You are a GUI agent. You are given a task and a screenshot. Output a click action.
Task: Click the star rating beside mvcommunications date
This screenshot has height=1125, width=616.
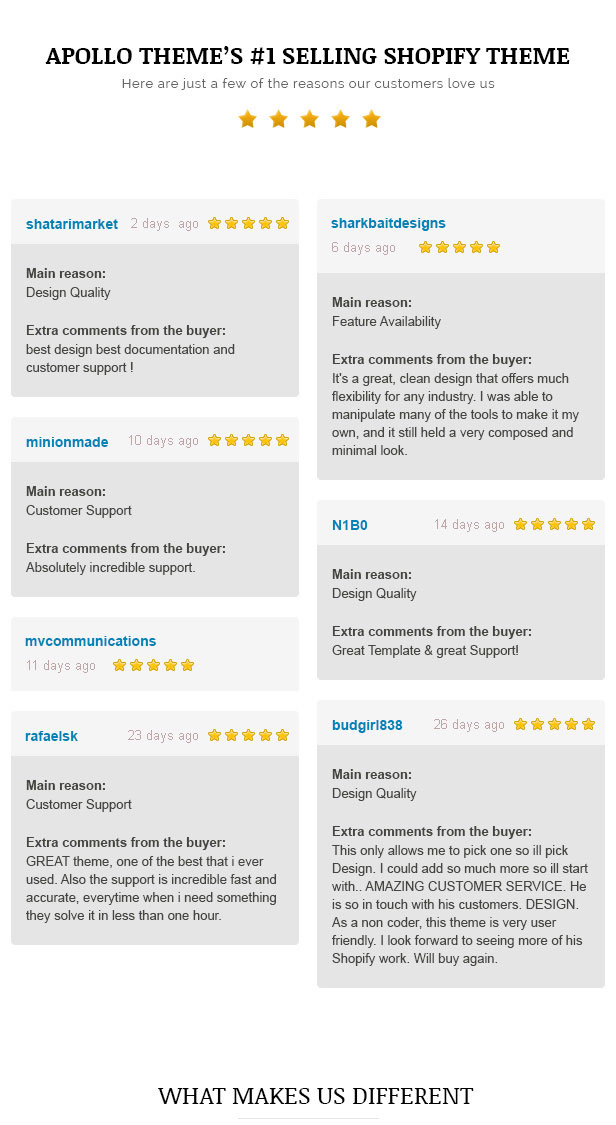(x=153, y=666)
